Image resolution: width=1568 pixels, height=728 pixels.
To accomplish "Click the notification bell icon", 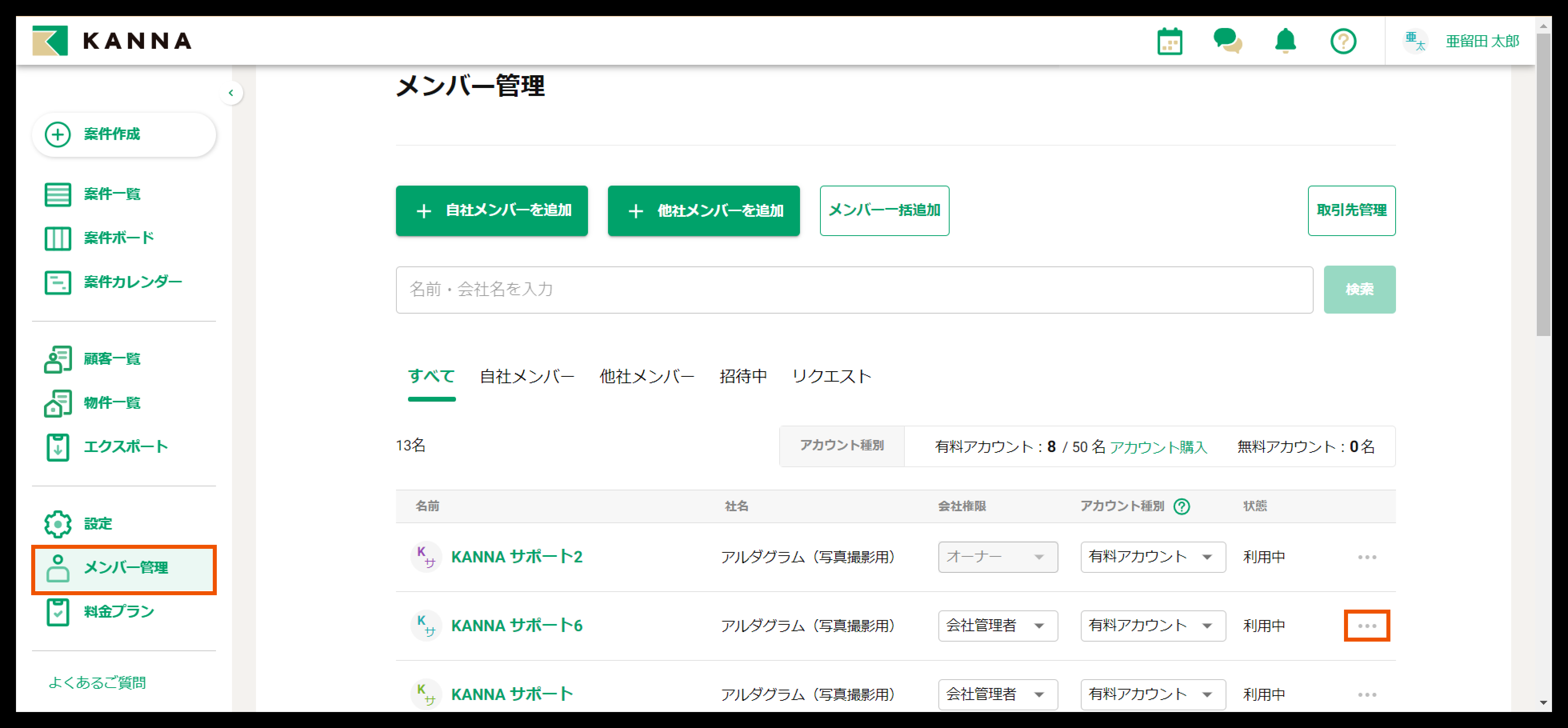I will (x=1285, y=41).
